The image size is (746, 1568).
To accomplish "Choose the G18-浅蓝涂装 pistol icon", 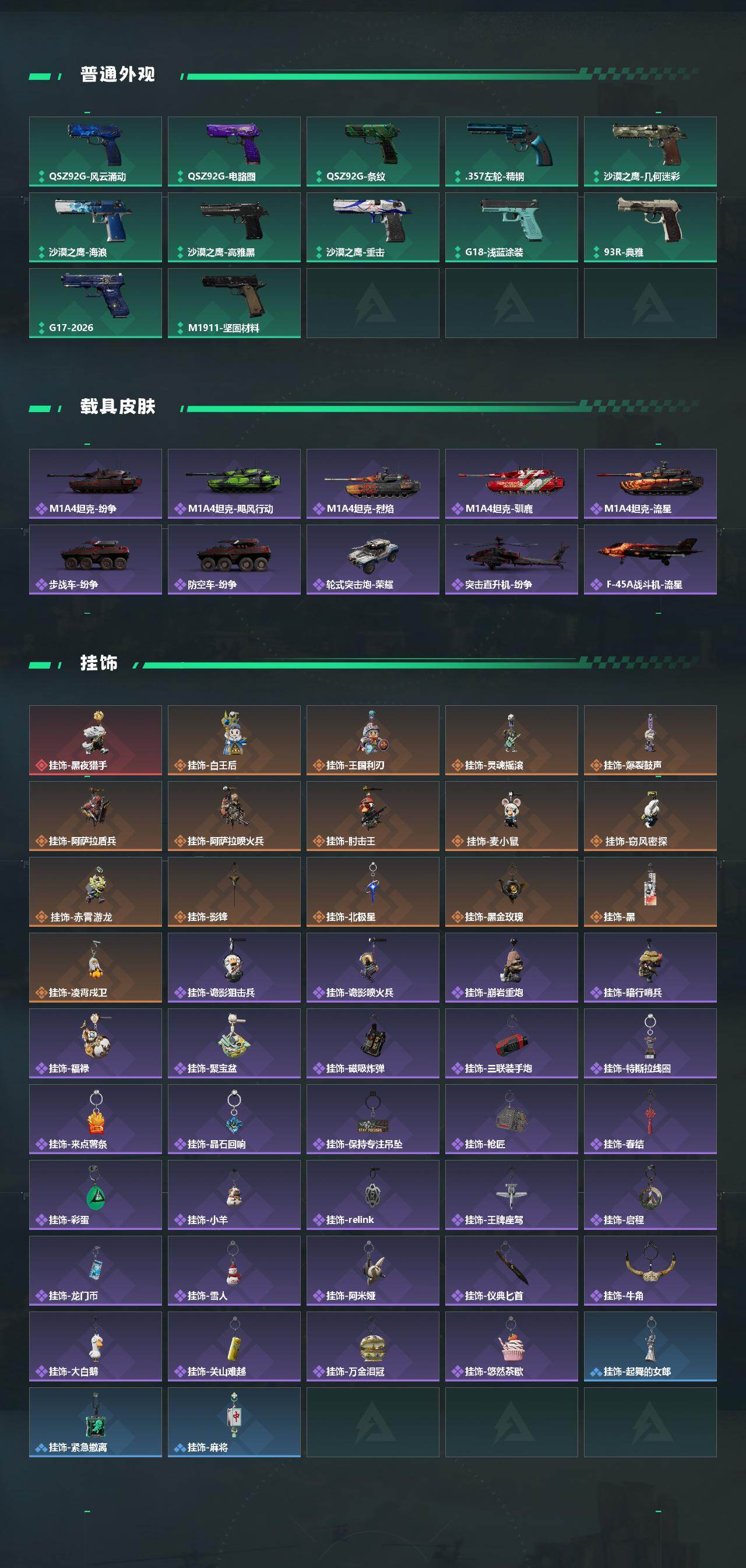I will pyautogui.click(x=512, y=227).
